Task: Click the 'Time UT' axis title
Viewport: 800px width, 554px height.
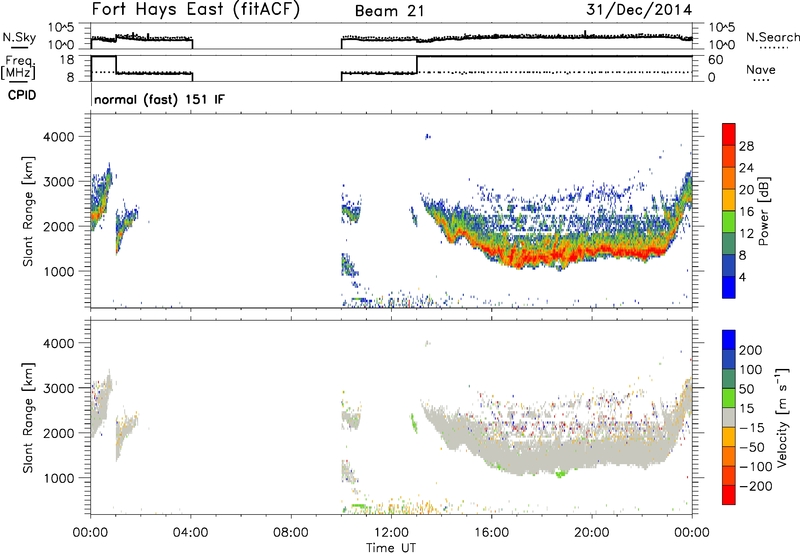Action: [x=391, y=548]
